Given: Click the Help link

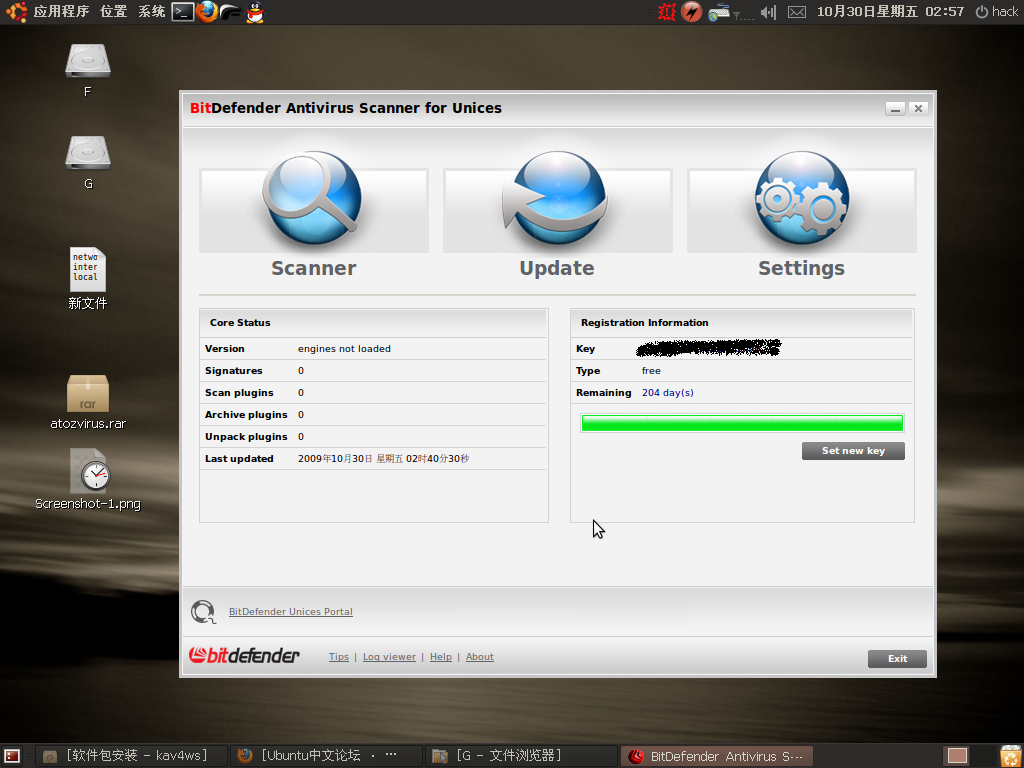Looking at the screenshot, I should tap(441, 657).
